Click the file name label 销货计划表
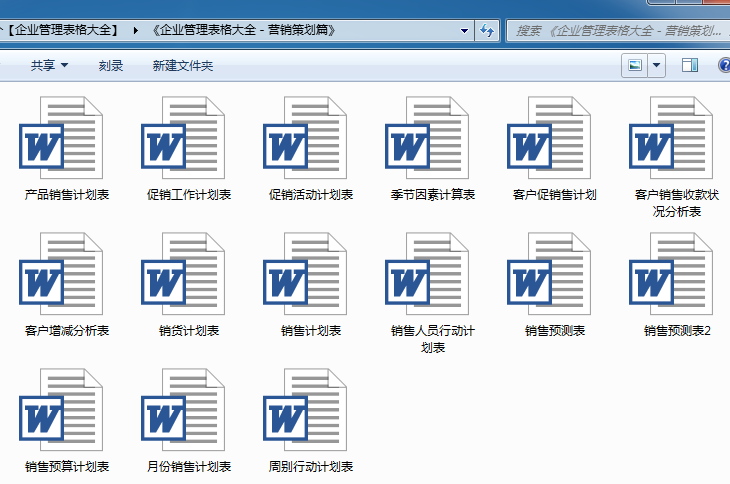730x484 pixels. (x=189, y=330)
